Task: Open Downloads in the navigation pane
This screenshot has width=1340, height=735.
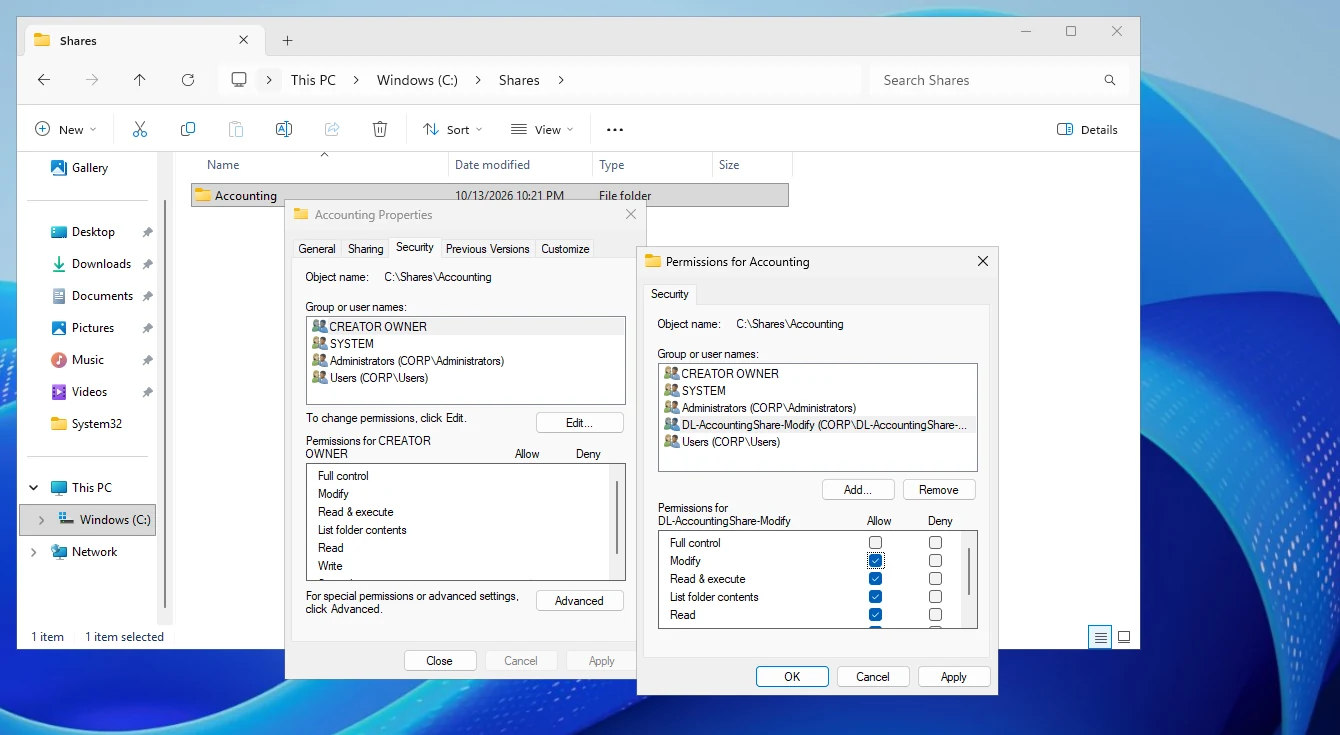Action: [x=101, y=264]
